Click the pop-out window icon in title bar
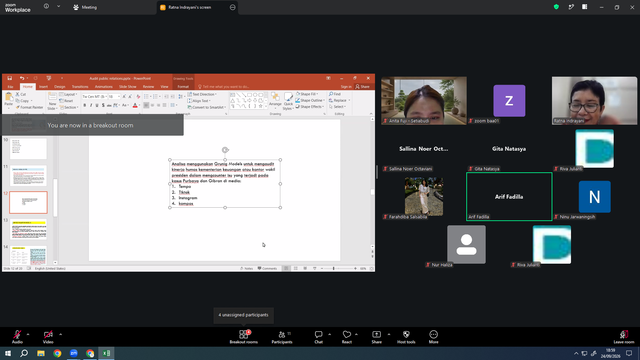Image resolution: width=640 pixels, height=360 pixels. (571, 7)
